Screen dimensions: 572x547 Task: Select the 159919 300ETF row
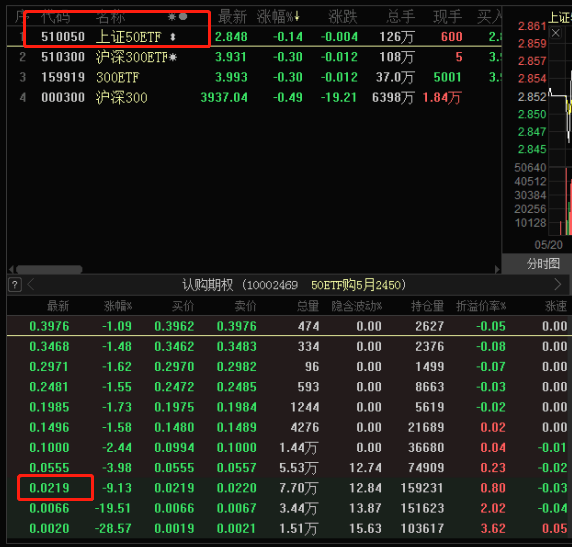pos(254,77)
